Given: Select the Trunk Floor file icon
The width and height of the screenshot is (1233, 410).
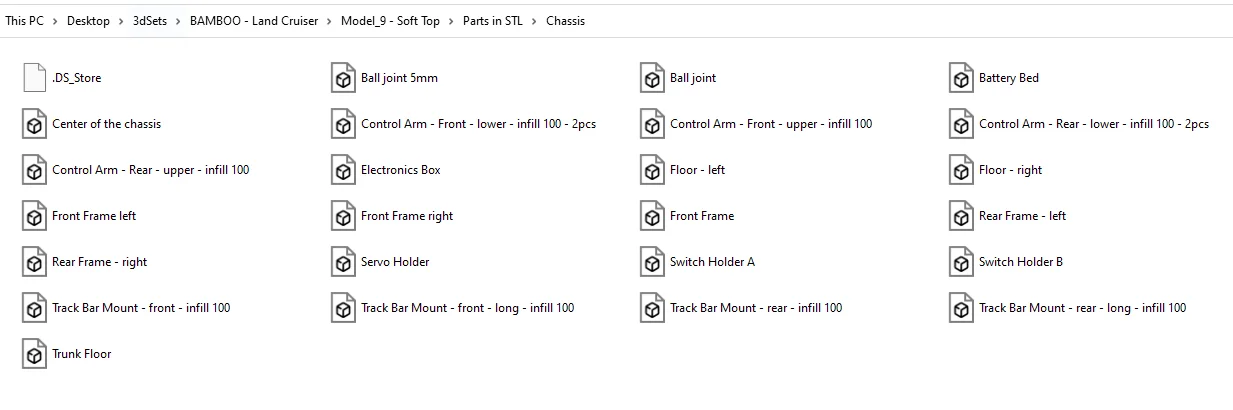Looking at the screenshot, I should [34, 354].
